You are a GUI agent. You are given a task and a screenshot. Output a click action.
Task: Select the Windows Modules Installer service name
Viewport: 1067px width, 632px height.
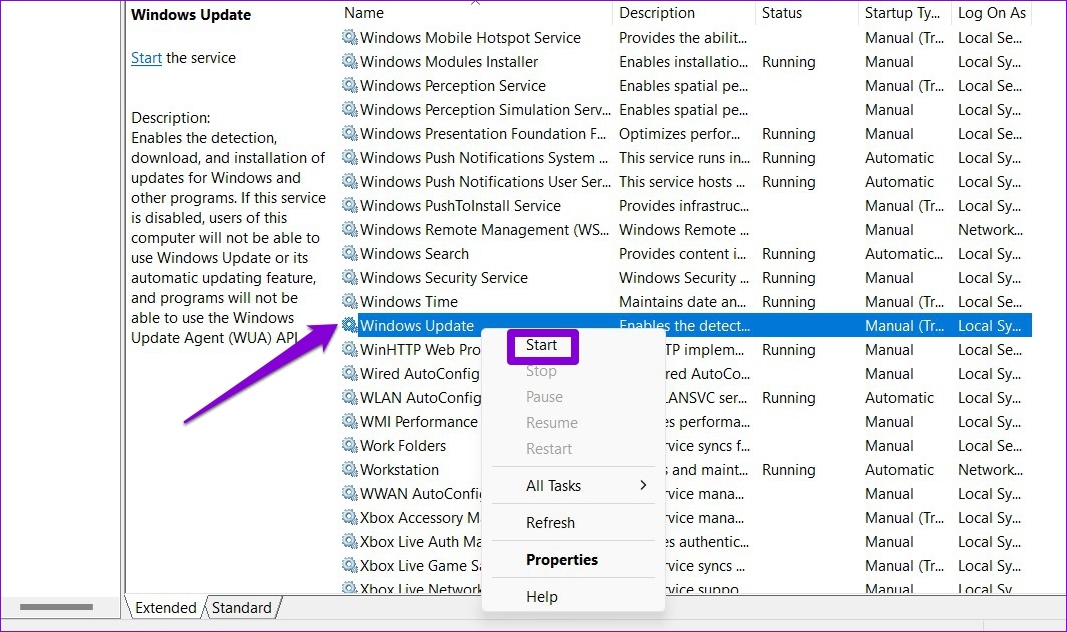coord(449,62)
